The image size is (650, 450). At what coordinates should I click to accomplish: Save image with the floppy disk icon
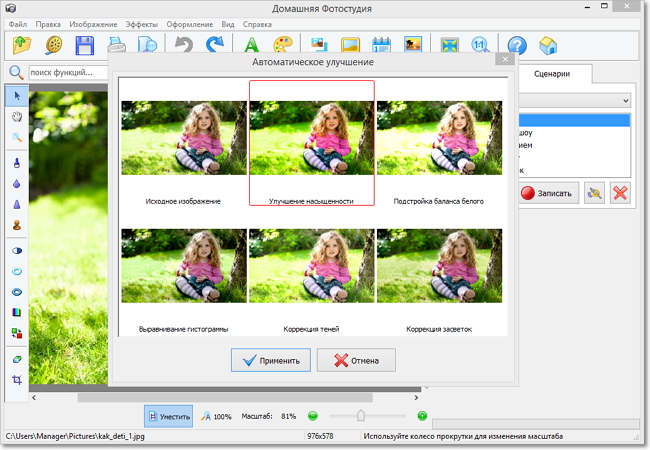pos(85,45)
